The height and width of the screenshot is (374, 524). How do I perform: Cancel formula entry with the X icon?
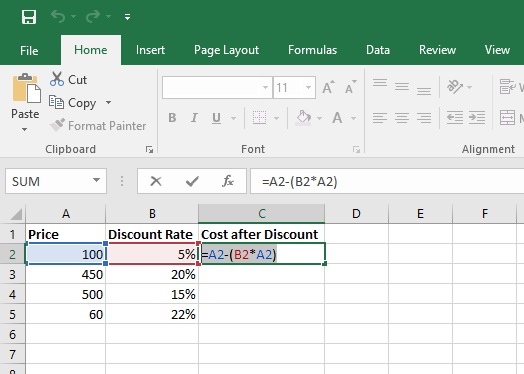[x=156, y=181]
